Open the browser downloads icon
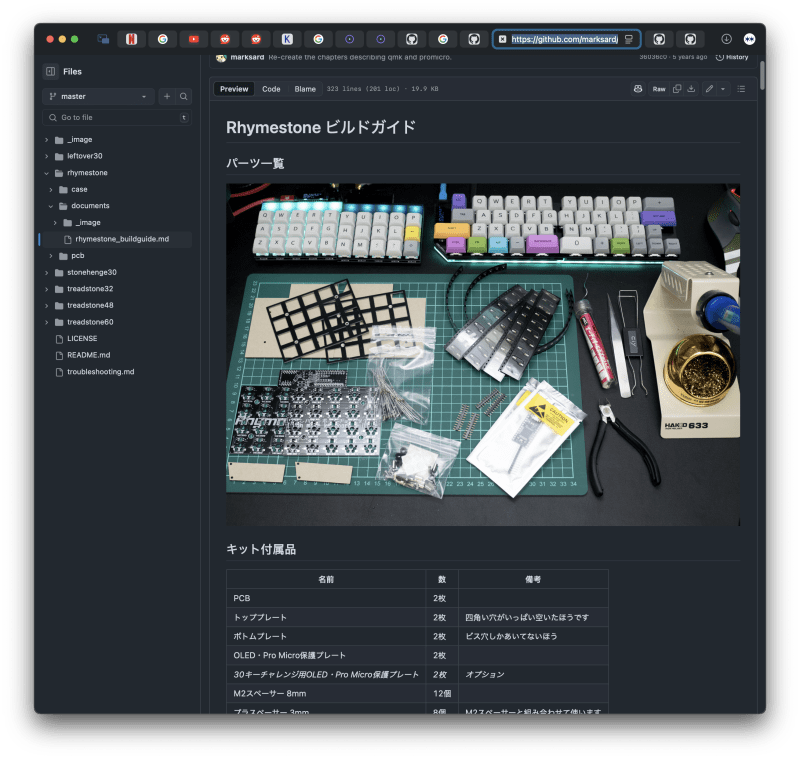Screen dimensions: 800x759 726,39
